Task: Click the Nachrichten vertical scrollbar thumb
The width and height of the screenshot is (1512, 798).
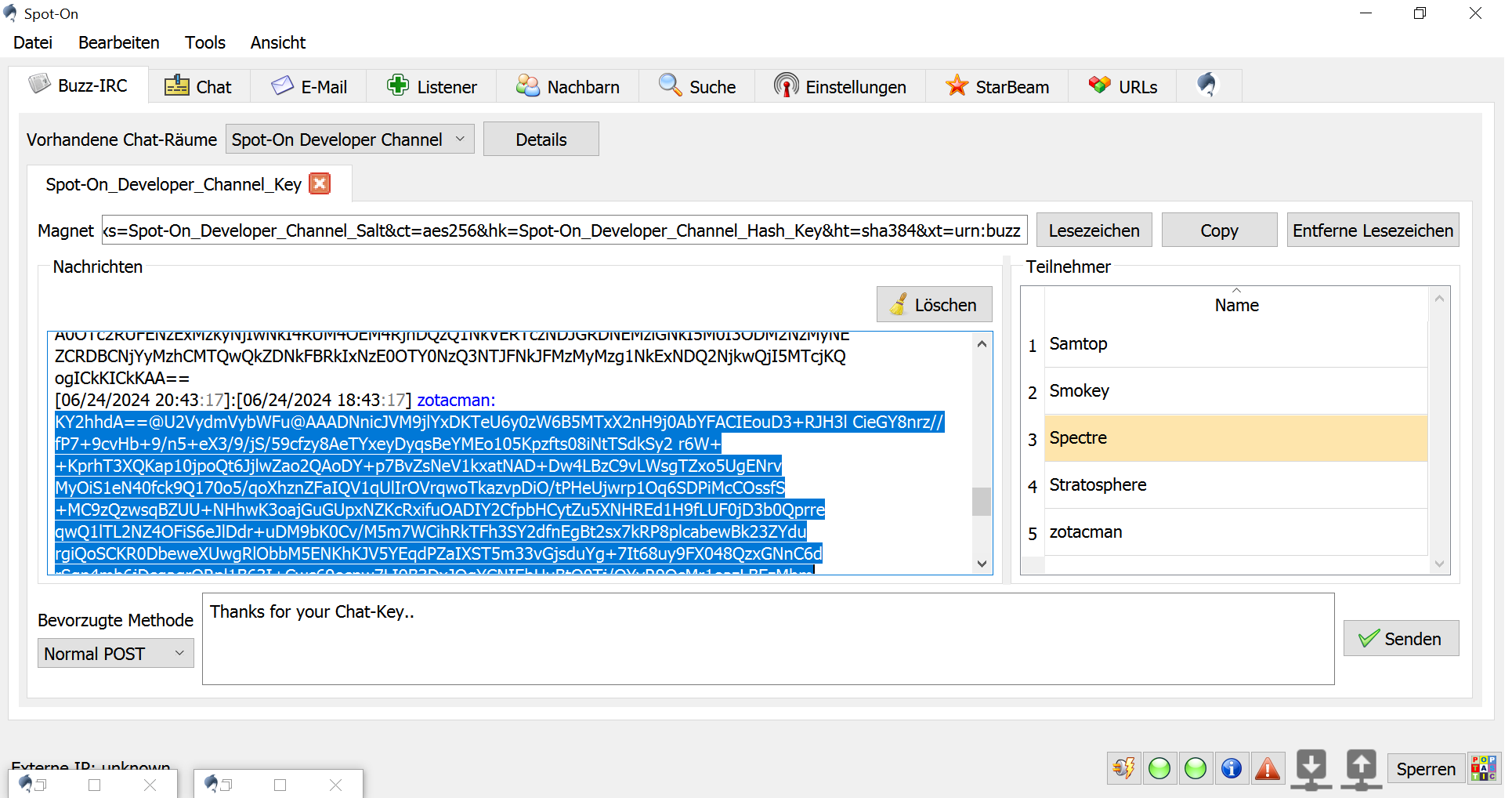Action: pyautogui.click(x=982, y=502)
